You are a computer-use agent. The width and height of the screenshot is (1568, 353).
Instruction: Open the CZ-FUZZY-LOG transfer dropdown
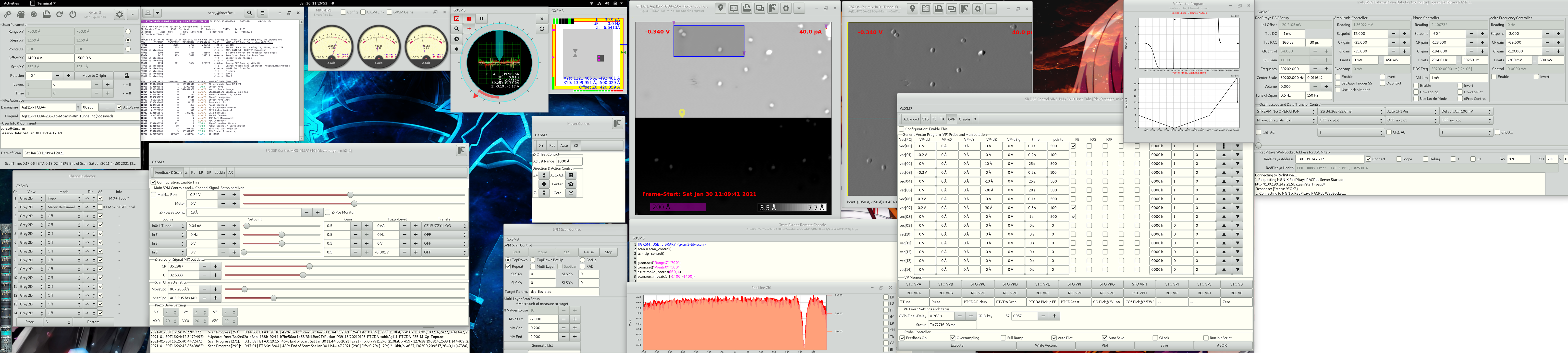tap(444, 226)
